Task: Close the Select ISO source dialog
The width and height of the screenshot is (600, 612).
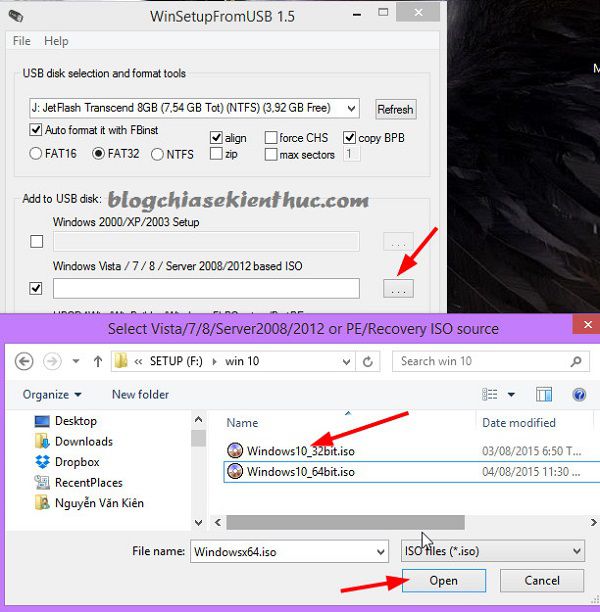Action: click(x=587, y=325)
